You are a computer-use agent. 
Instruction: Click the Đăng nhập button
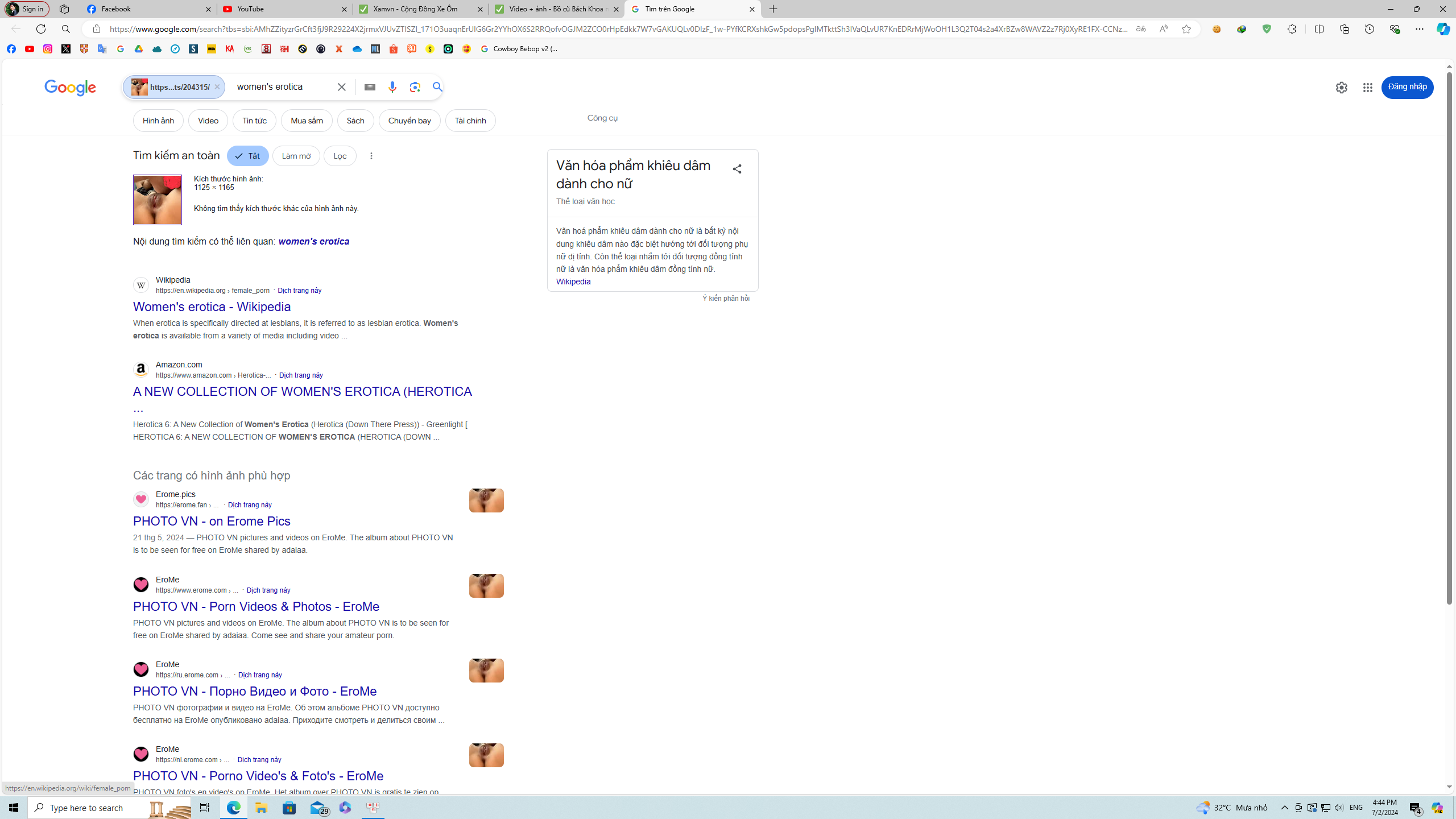[1407, 87]
